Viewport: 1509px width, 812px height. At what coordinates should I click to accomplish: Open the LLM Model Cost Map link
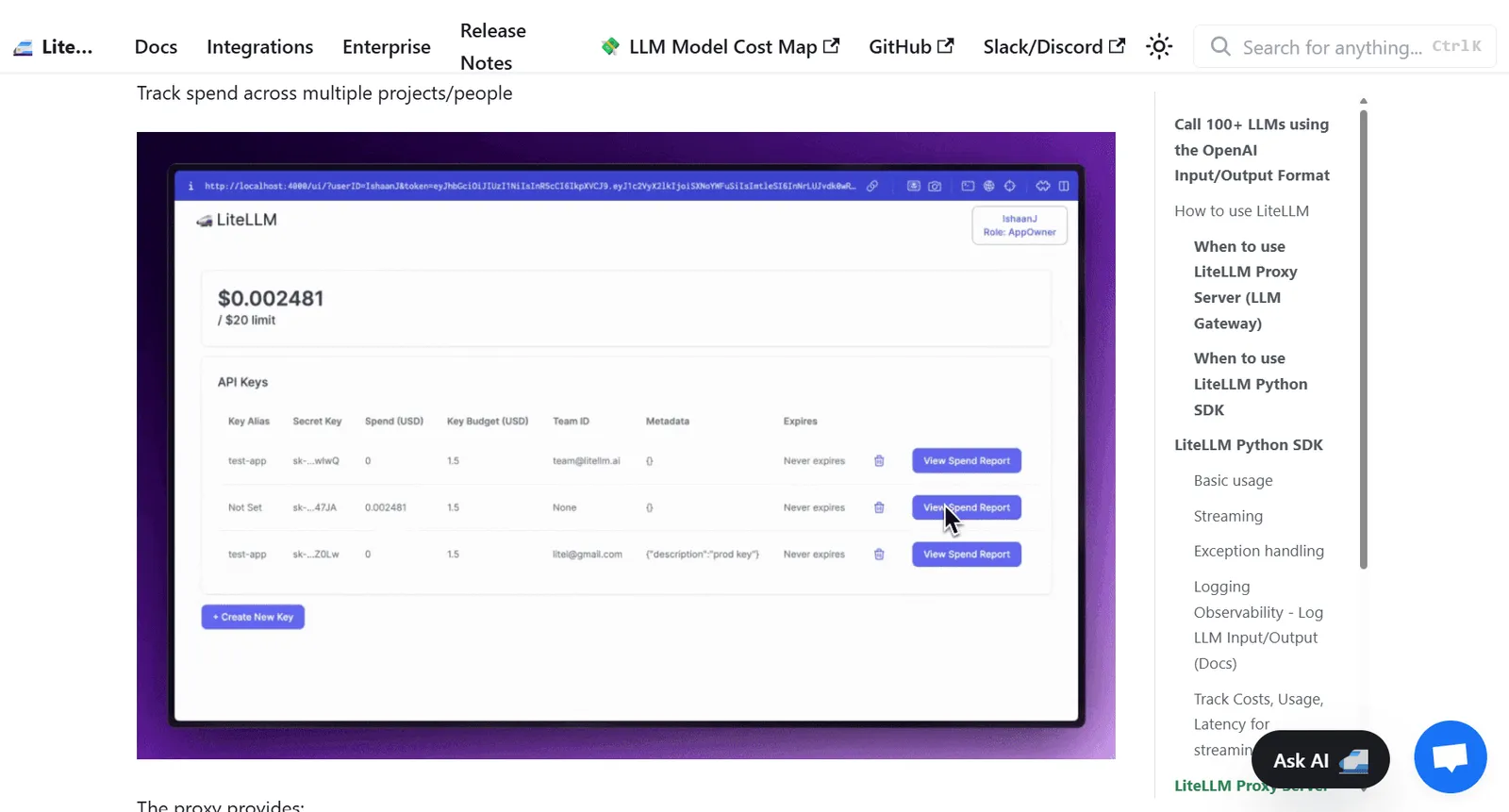pyautogui.click(x=721, y=47)
